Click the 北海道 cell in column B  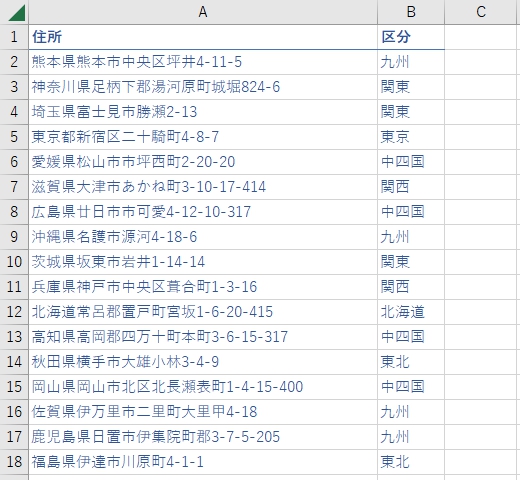click(411, 312)
